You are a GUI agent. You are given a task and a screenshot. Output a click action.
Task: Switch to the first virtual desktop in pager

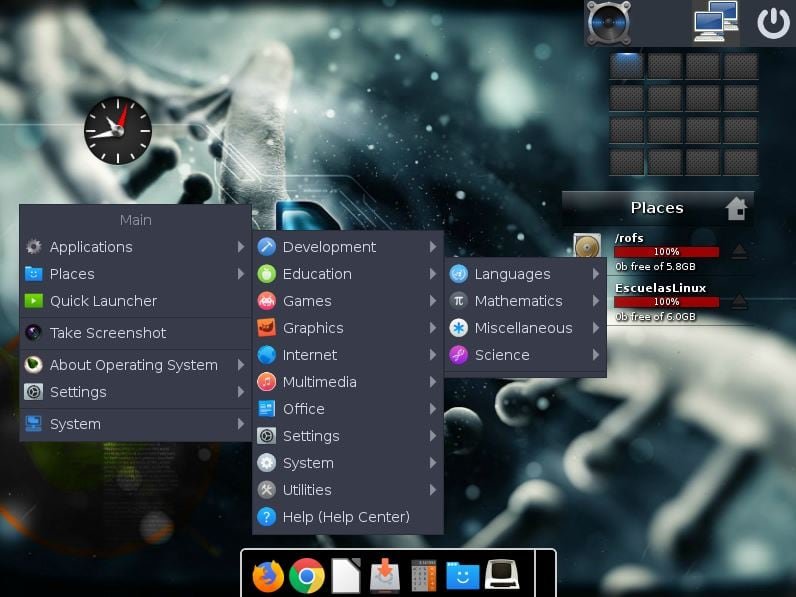tap(626, 66)
